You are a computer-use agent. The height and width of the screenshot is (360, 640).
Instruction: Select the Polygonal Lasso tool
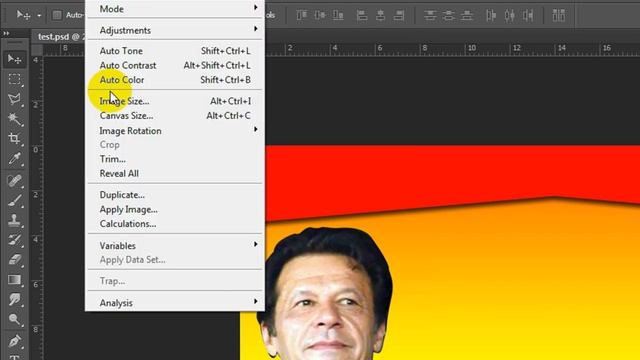(14, 99)
